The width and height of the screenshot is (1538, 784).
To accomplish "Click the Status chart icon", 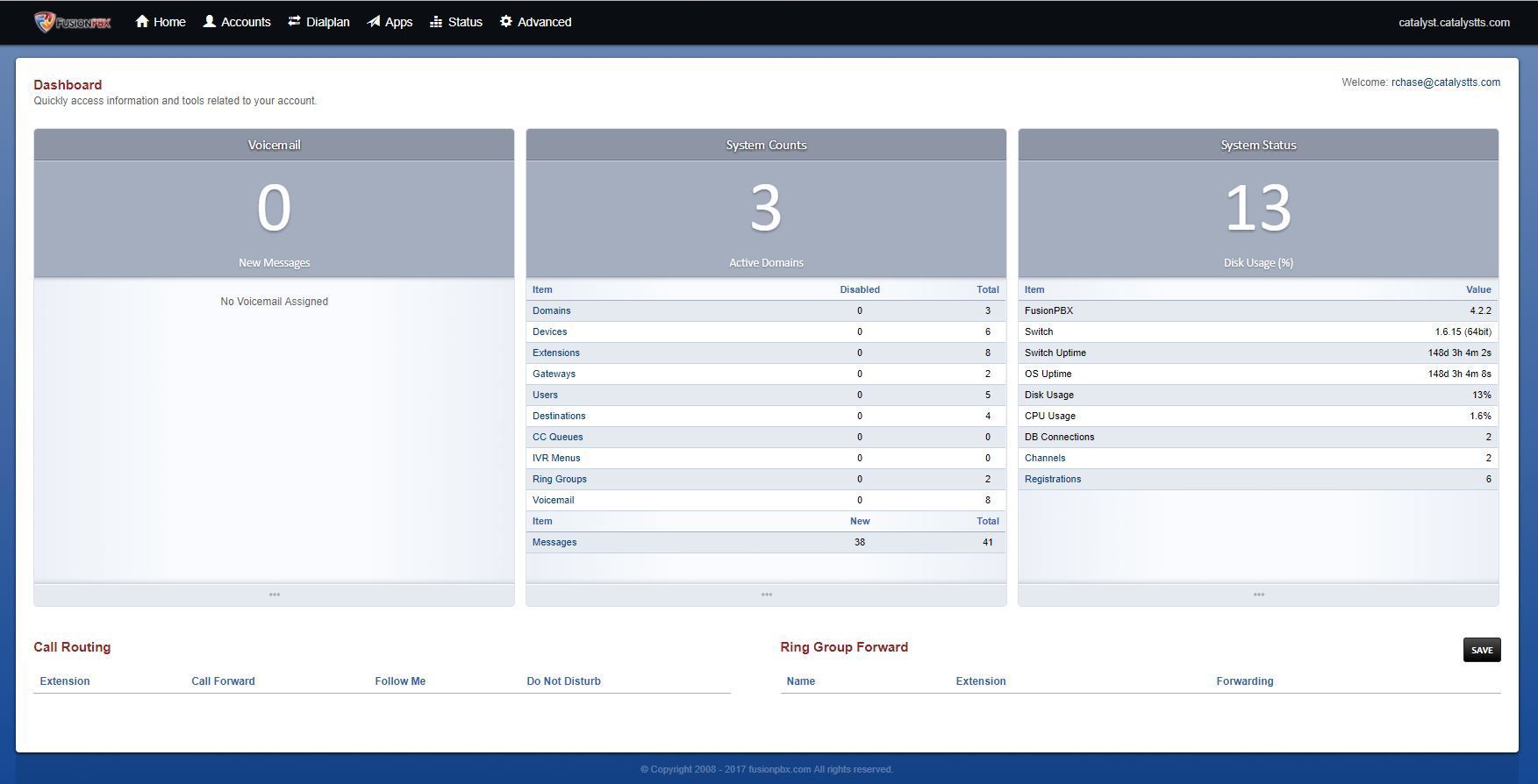I will pos(436,21).
